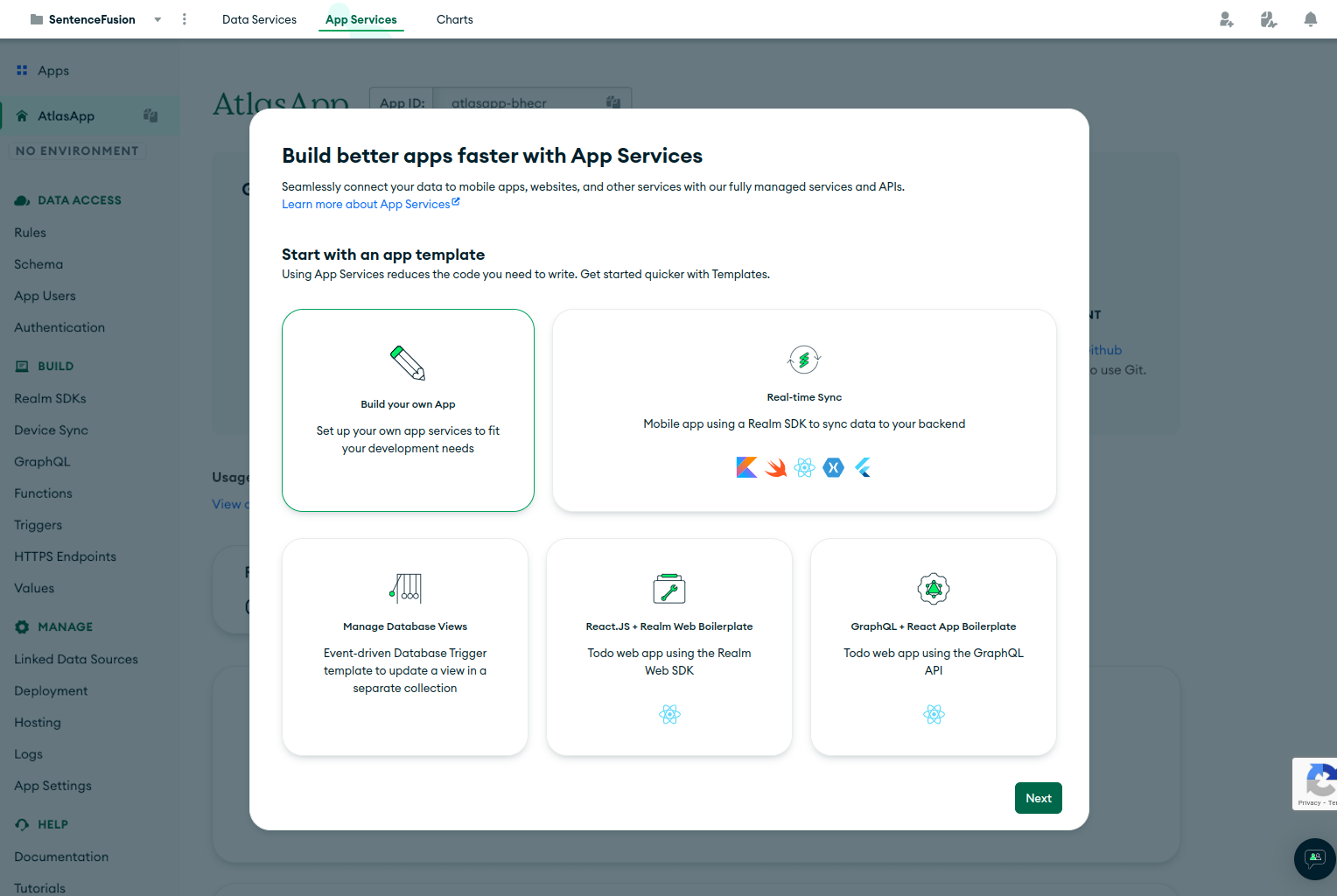Open the notifications bell icon

click(1311, 19)
